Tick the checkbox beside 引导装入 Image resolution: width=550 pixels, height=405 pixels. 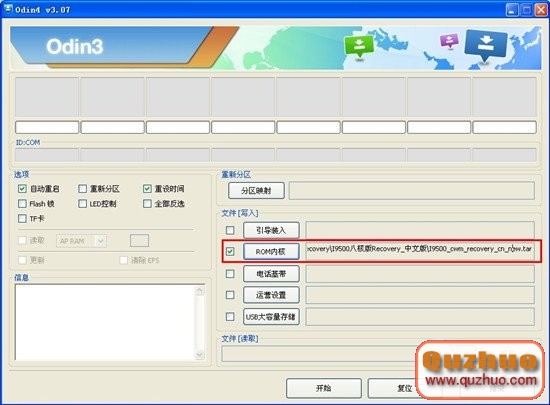click(230, 230)
